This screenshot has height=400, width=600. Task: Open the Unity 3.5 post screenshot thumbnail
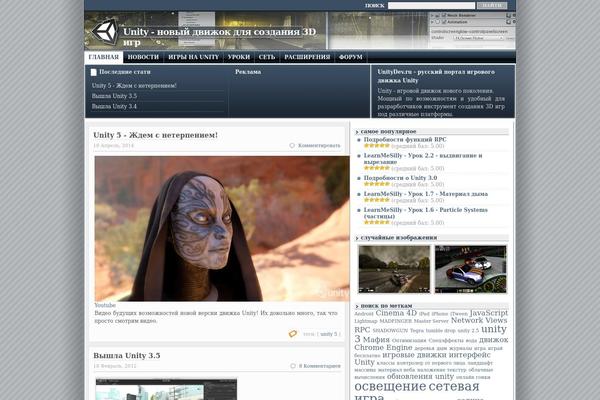coord(166,389)
